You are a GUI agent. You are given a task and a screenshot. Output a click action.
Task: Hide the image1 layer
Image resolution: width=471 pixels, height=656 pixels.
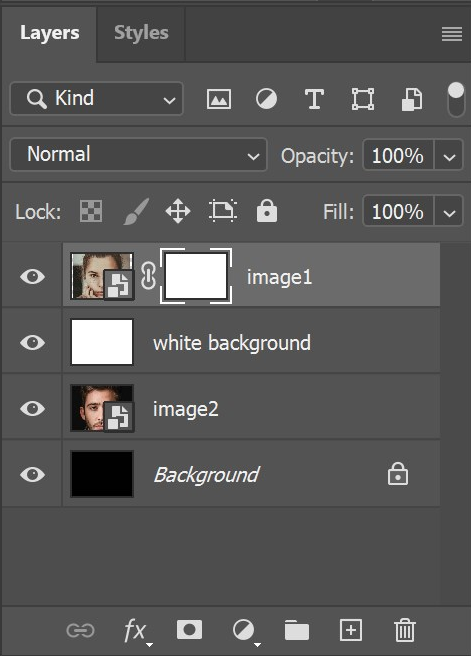(x=32, y=277)
